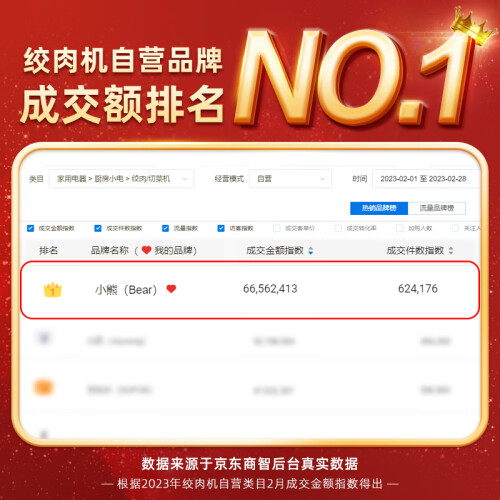Click the 小熊 (Bear) brand name
This screenshot has height=500, width=500.
pos(126,290)
